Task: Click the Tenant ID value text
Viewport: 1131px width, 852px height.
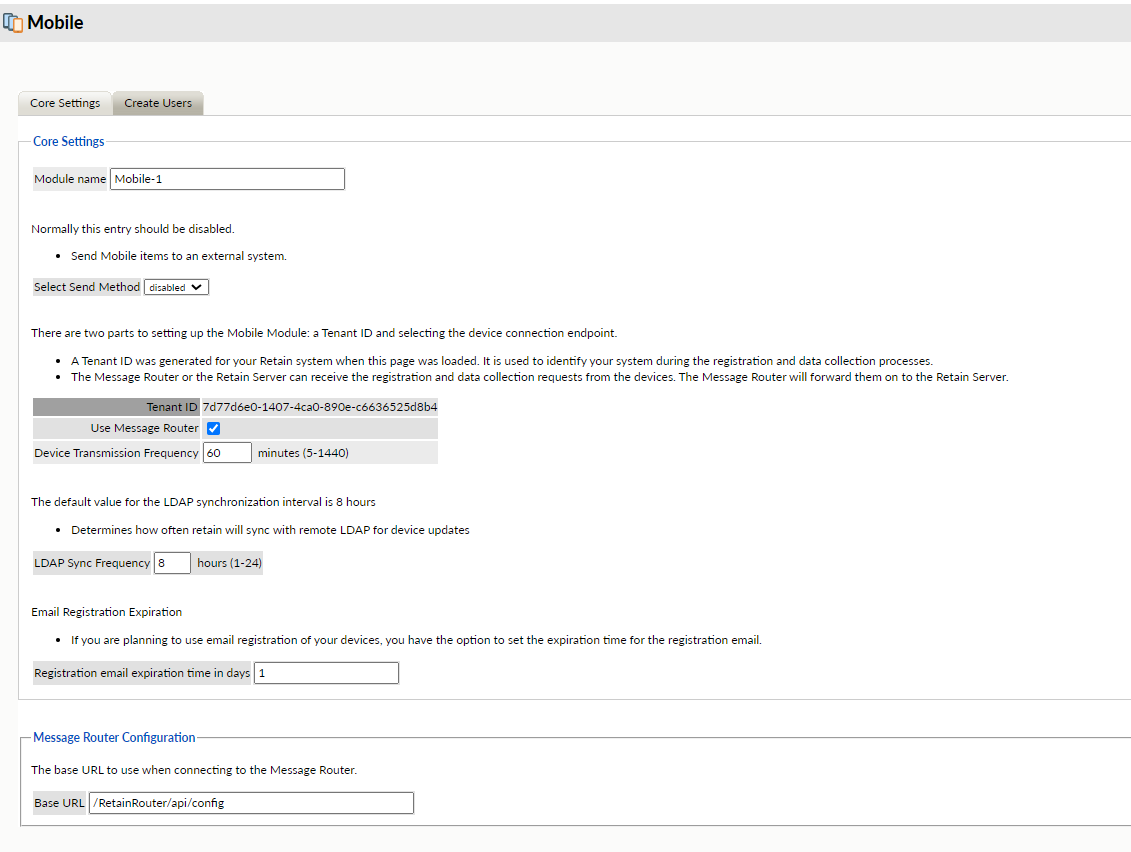Action: [x=319, y=407]
